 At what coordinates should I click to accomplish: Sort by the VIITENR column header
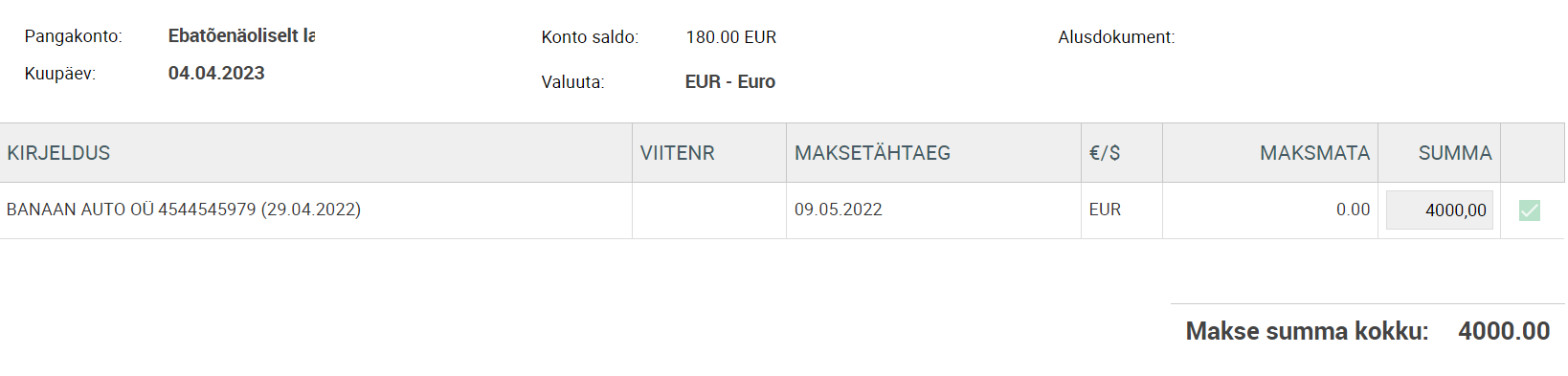(677, 153)
